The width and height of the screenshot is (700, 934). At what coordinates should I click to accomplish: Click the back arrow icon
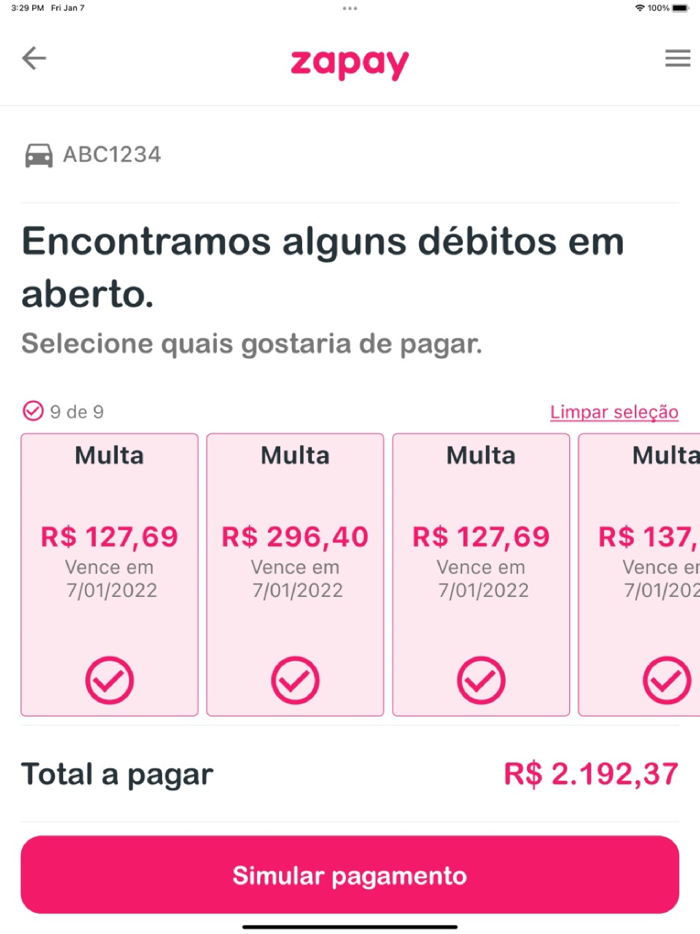pyautogui.click(x=34, y=58)
